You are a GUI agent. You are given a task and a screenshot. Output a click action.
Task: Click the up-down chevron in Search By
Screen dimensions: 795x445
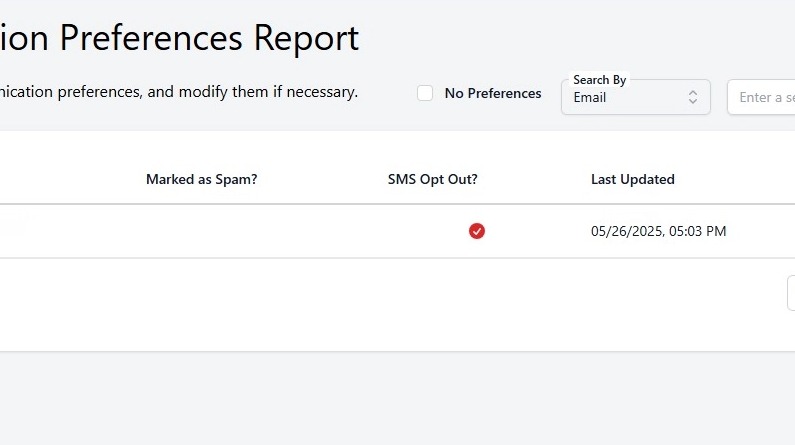[x=693, y=97]
